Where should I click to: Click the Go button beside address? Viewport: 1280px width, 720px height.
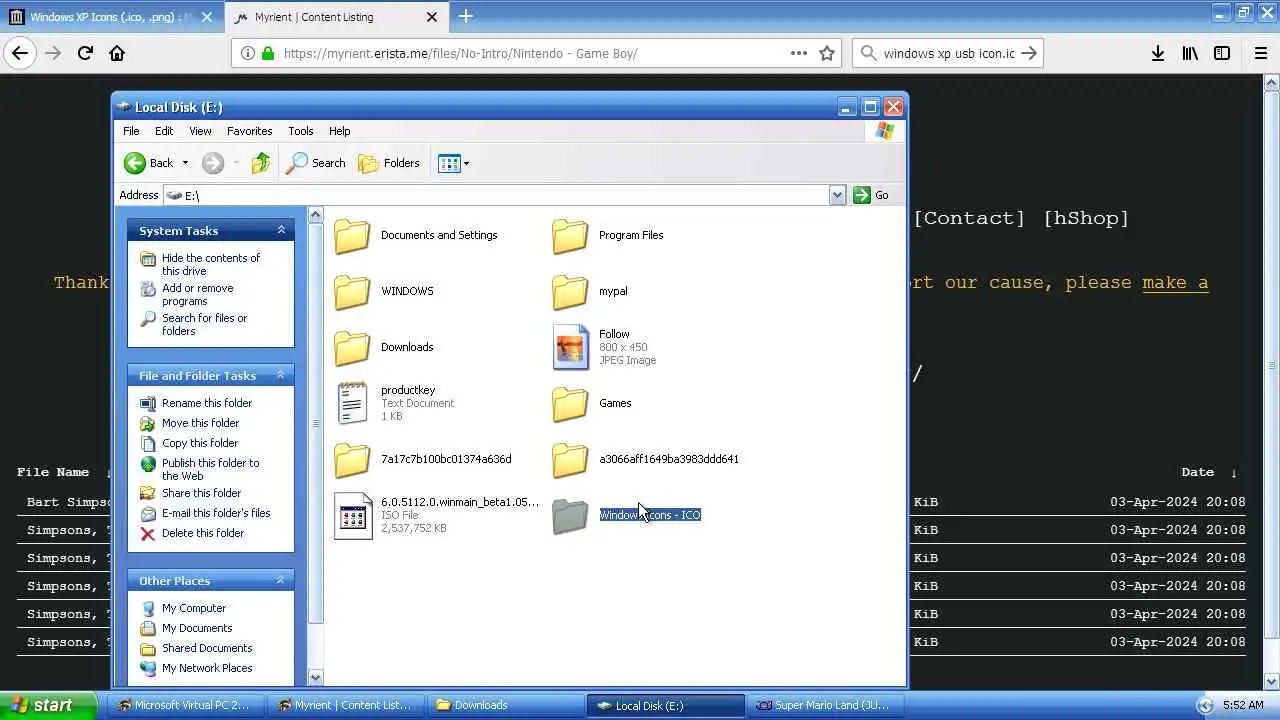click(x=871, y=195)
